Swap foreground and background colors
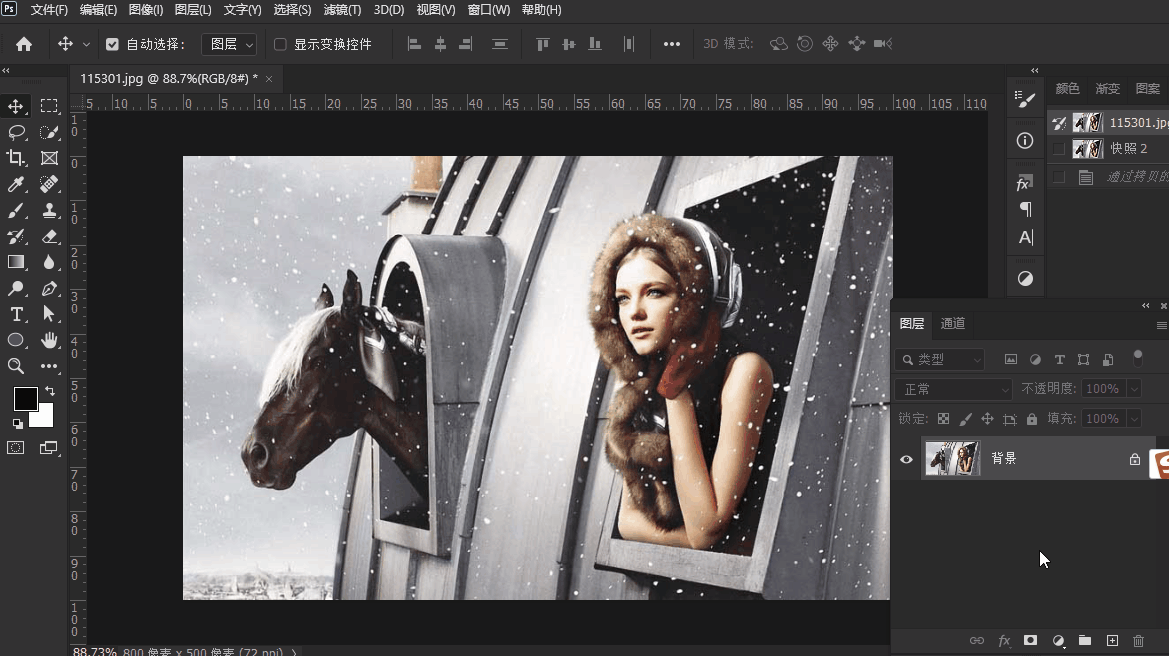The width and height of the screenshot is (1169, 656). (50, 391)
